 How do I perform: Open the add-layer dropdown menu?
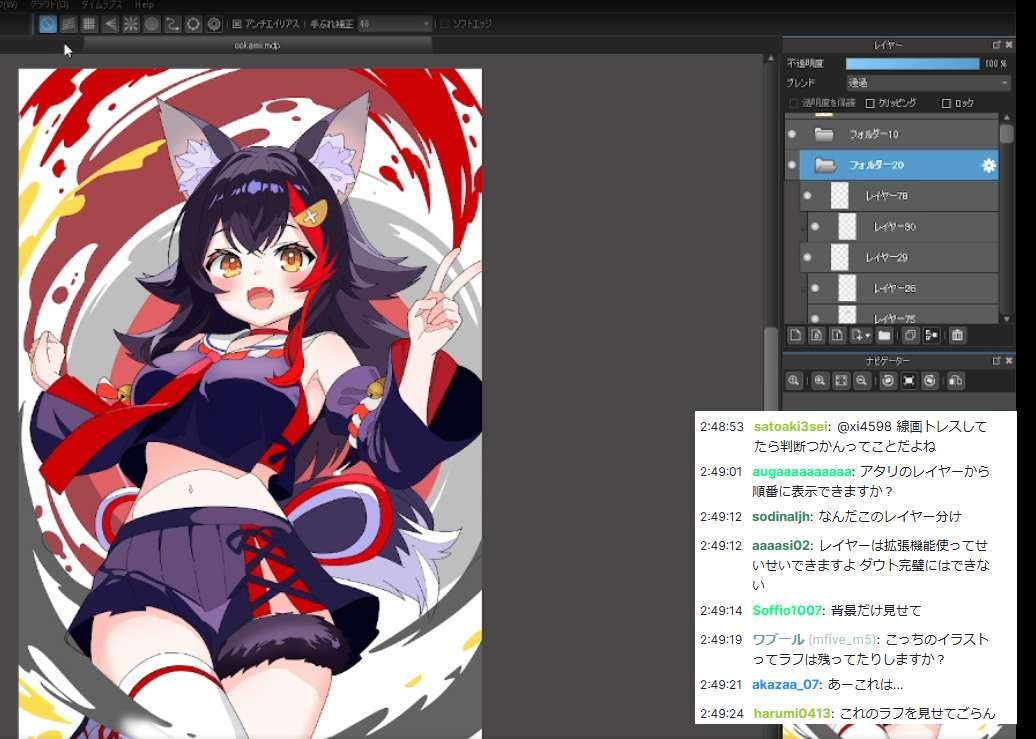860,335
